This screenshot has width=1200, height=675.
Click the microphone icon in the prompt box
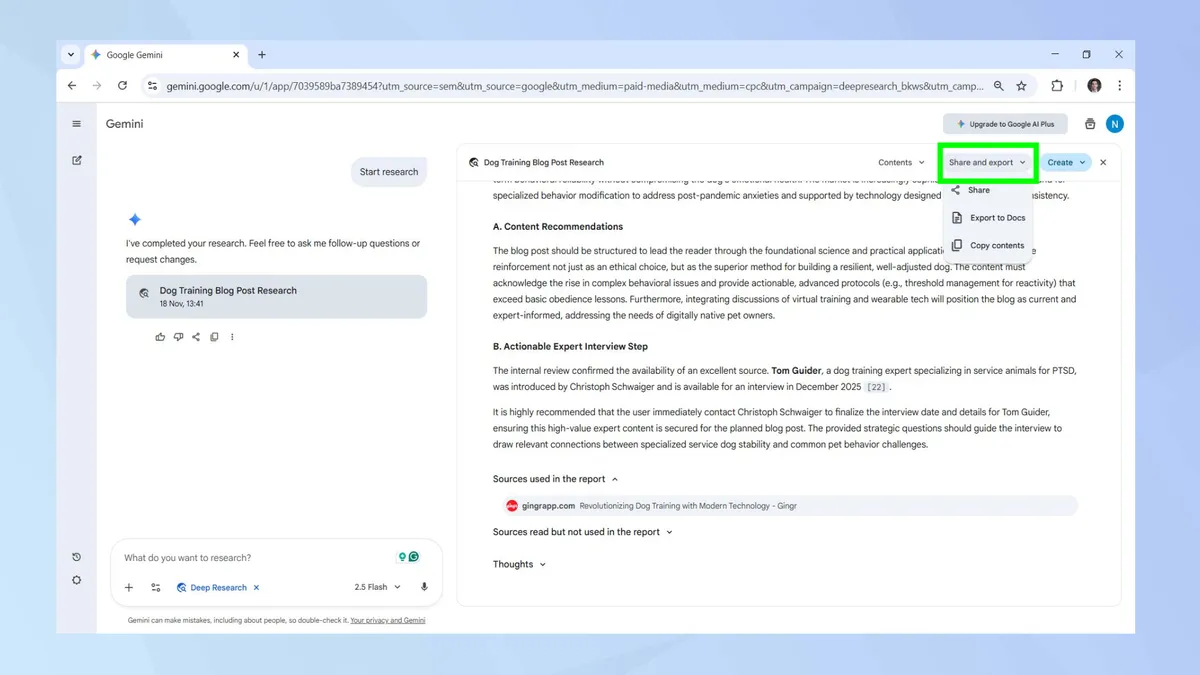(x=424, y=587)
